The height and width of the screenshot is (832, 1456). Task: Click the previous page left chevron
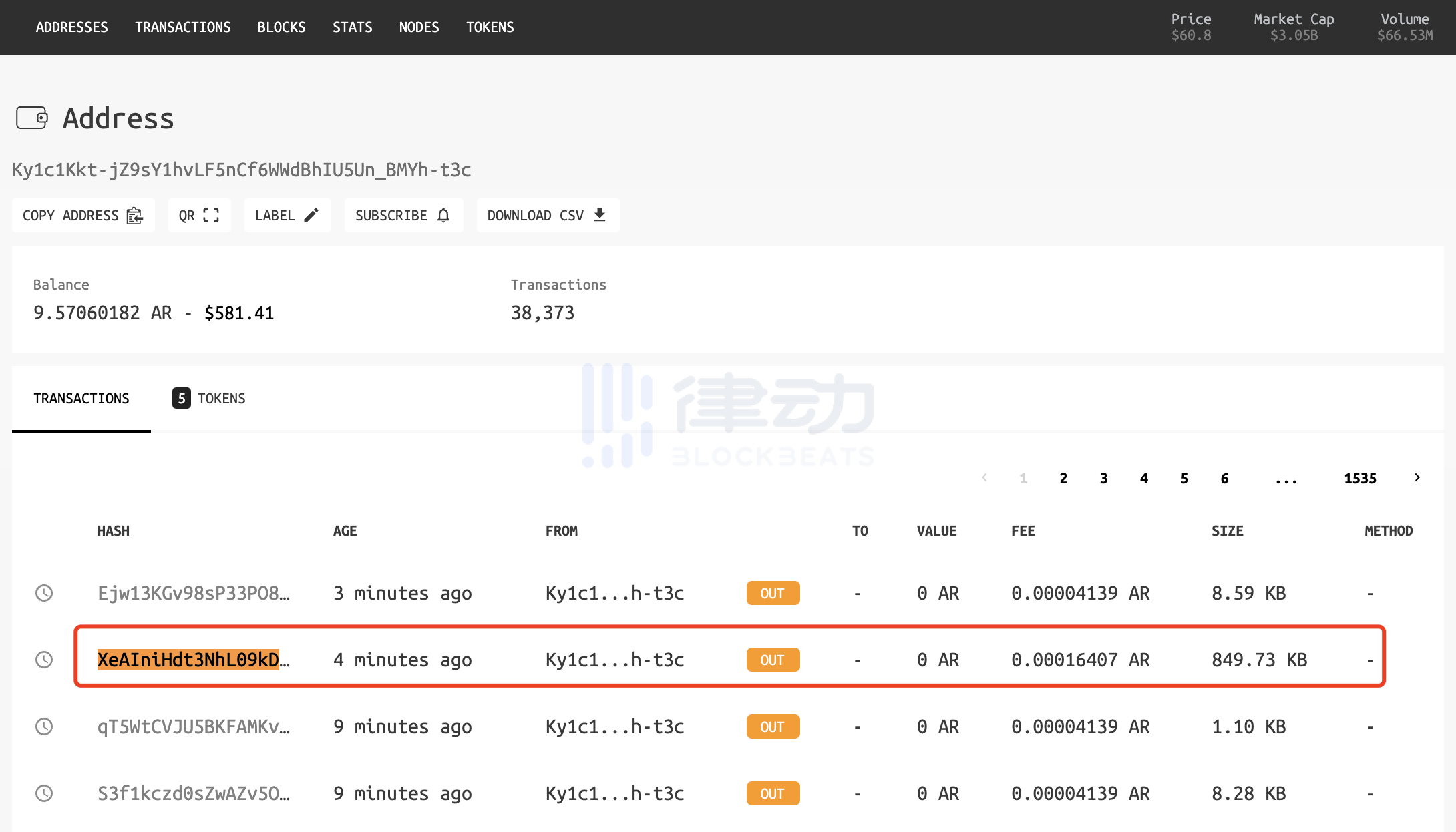984,478
